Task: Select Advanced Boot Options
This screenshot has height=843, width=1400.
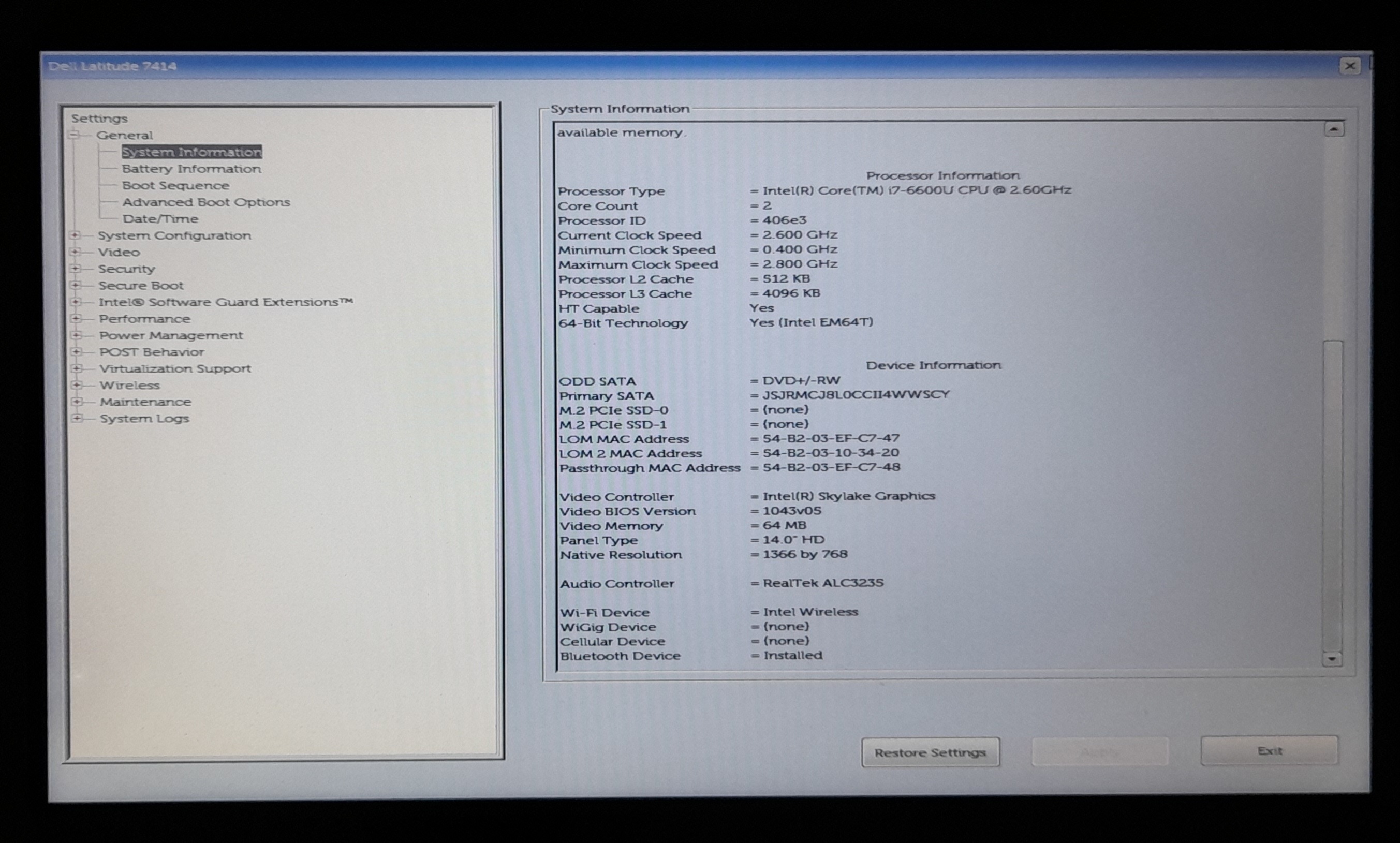Action: click(x=205, y=202)
